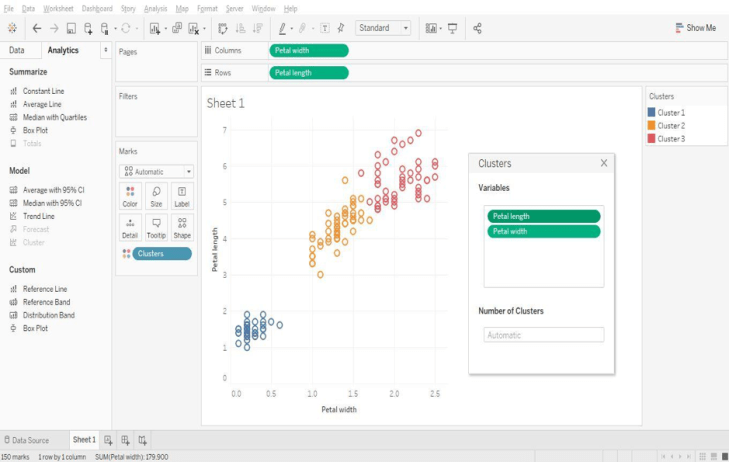729x462 pixels.
Task: Click the Undo back arrow in toolbar
Action: [x=37, y=28]
